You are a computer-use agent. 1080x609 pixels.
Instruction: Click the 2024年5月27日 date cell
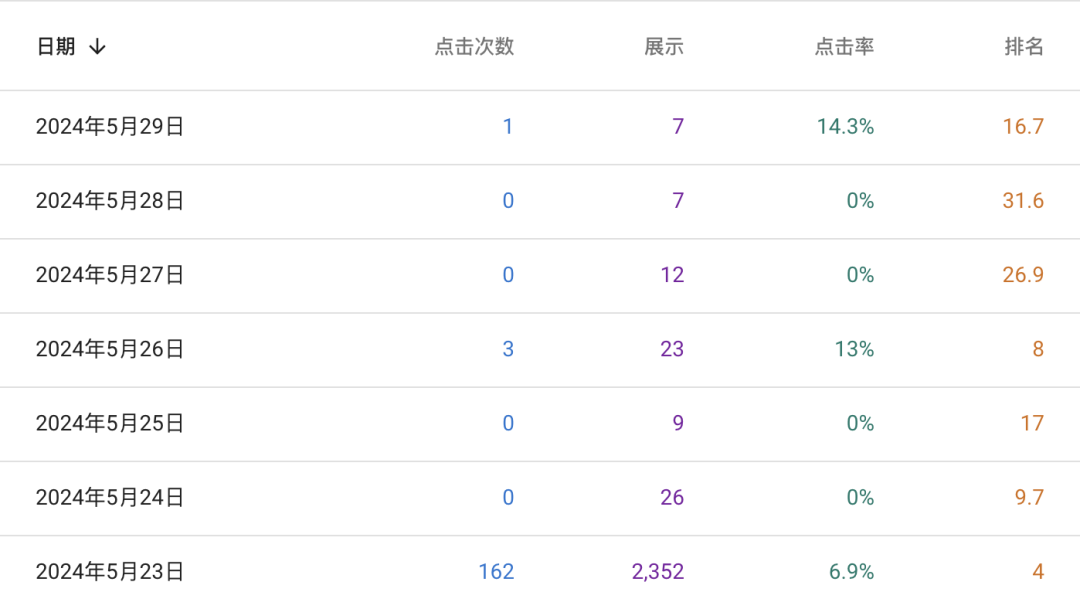pos(110,275)
